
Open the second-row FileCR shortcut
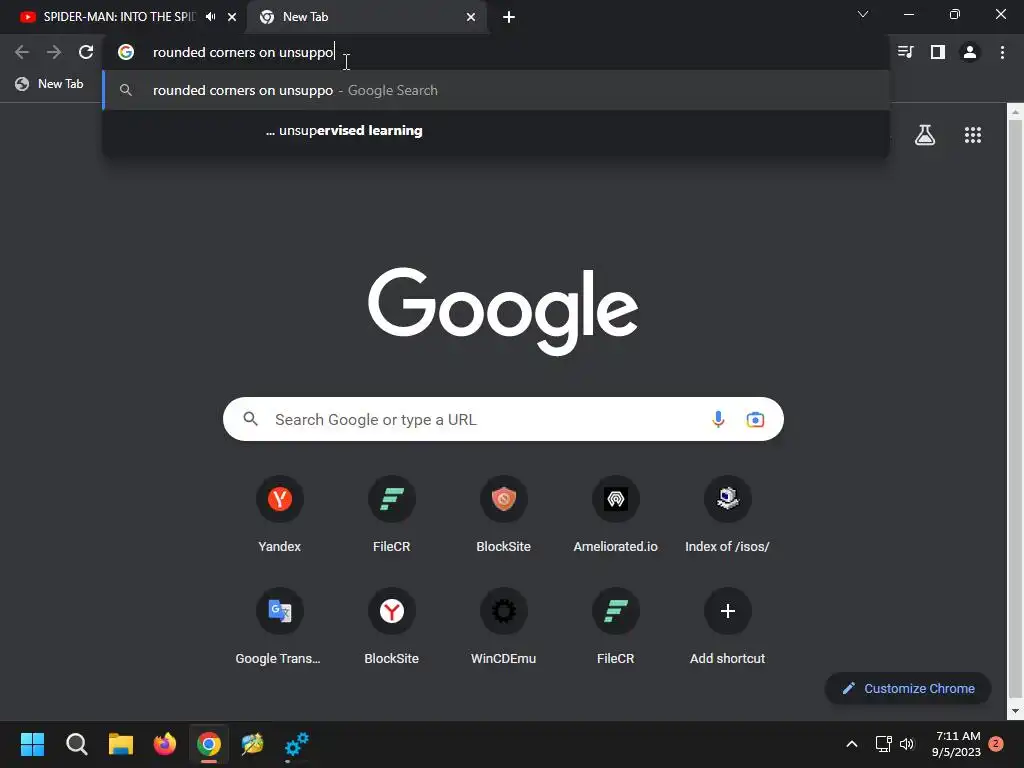616,627
